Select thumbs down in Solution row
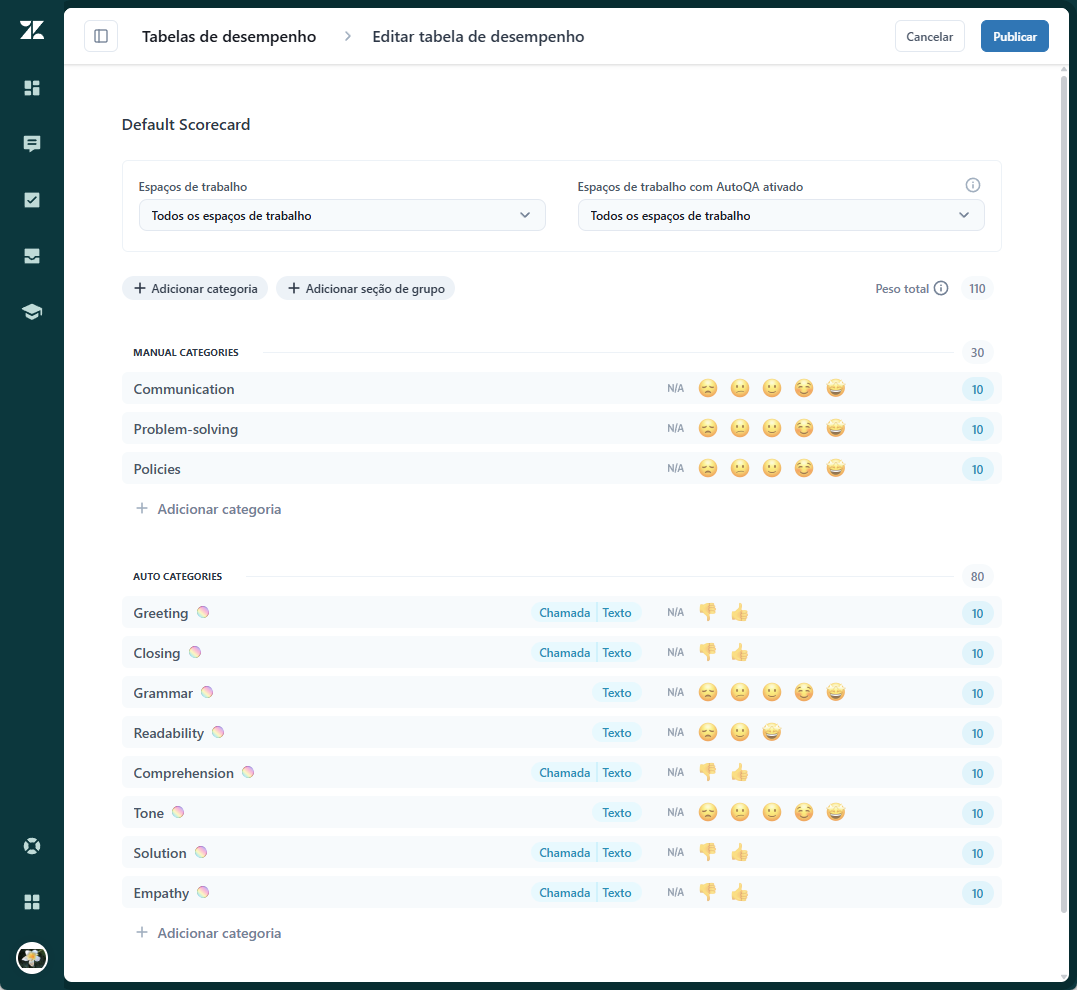 coord(707,852)
